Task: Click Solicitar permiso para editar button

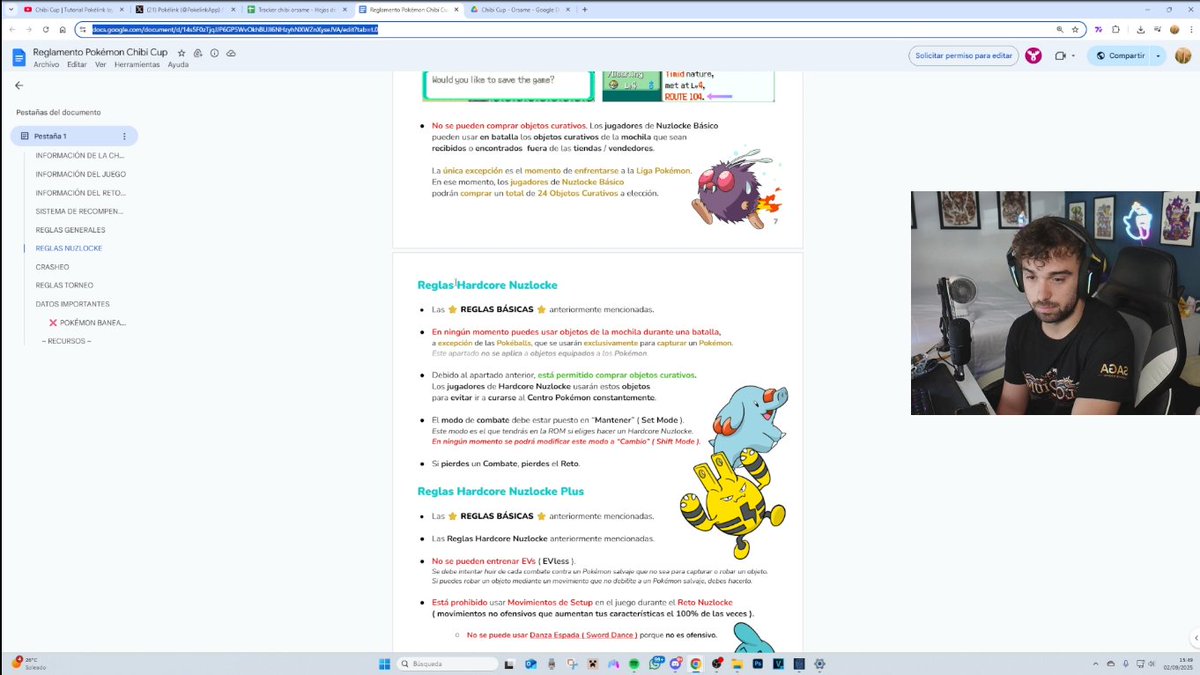Action: (965, 55)
